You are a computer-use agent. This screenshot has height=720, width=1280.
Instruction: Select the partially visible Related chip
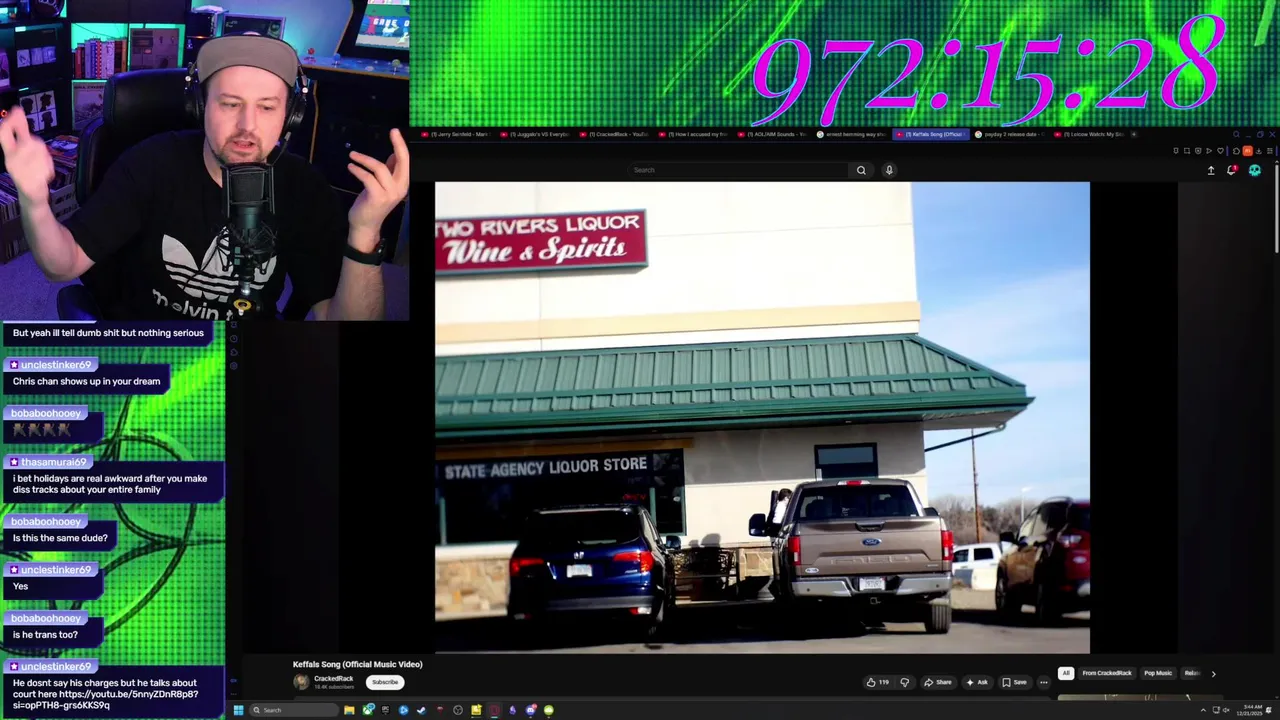(x=1192, y=673)
